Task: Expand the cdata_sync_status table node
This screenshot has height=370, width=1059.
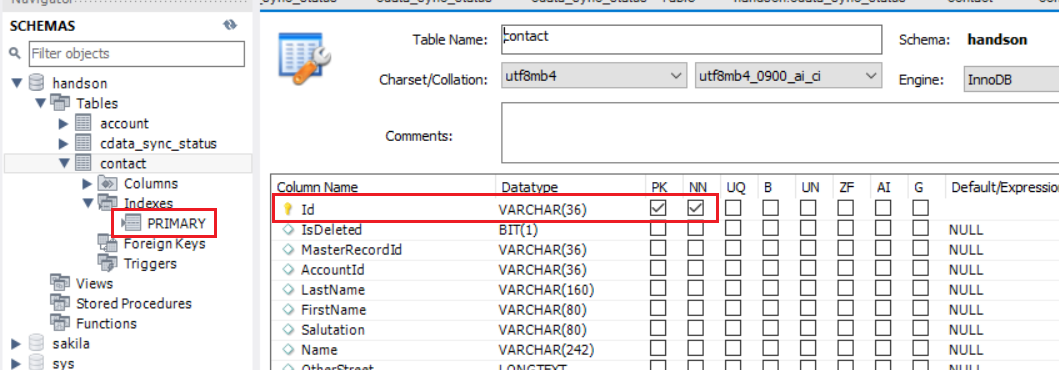Action: pyautogui.click(x=64, y=143)
